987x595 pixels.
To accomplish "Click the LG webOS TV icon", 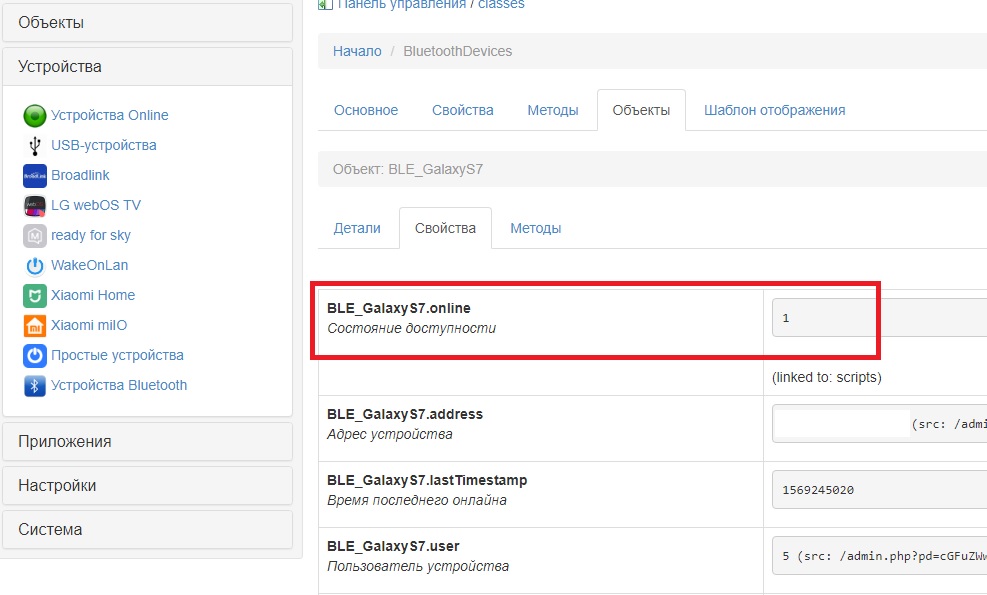I will point(35,206).
